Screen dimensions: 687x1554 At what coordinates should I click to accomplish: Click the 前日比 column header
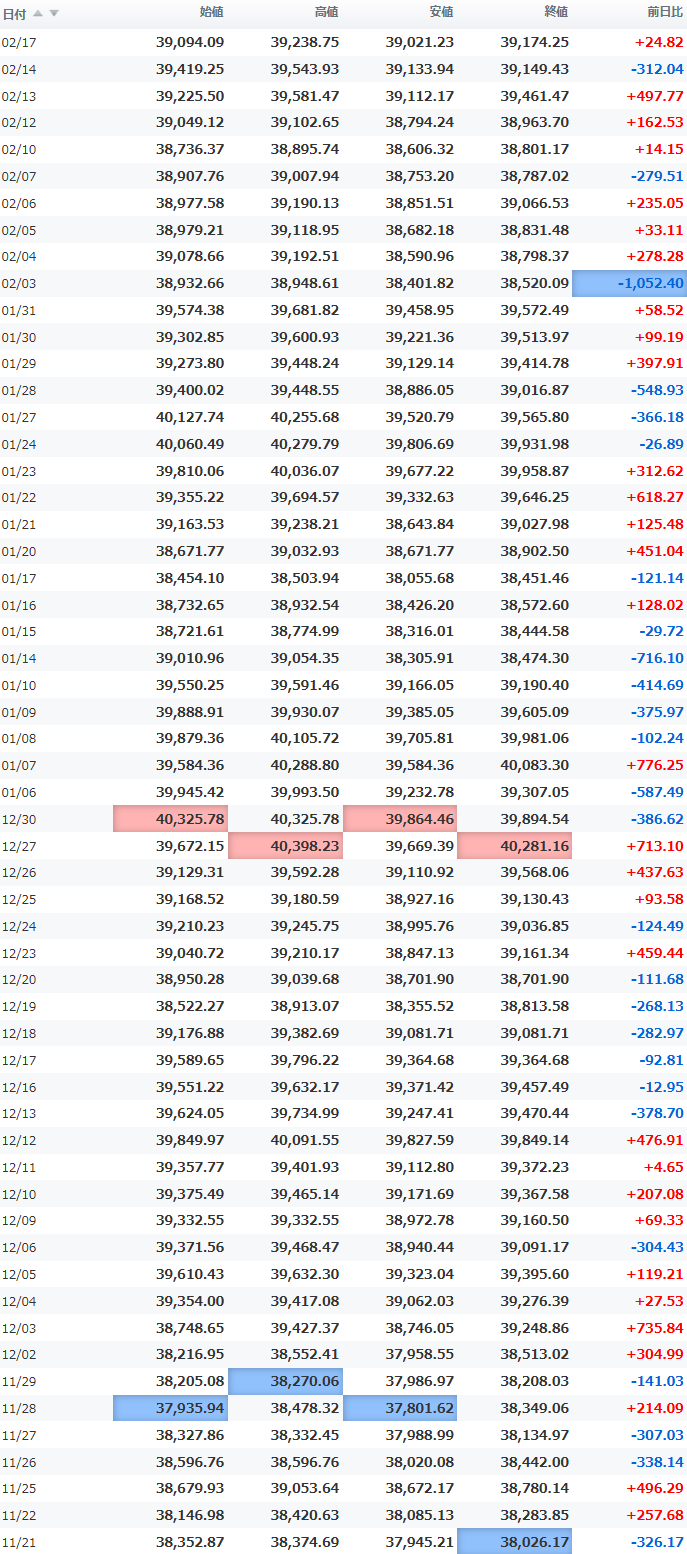(x=665, y=12)
